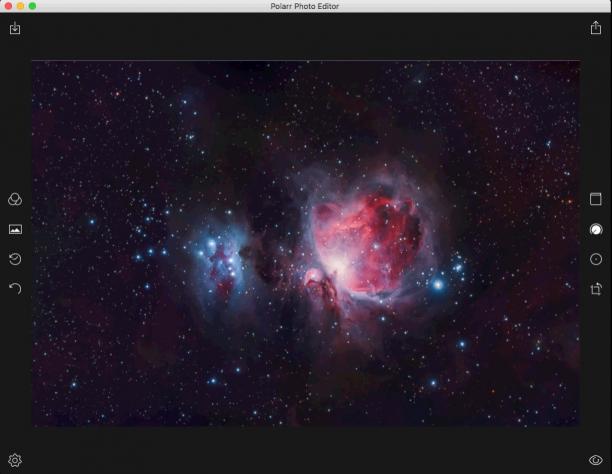Select the crop and rotate tool
Screen dimensions: 612x474
(x=596, y=289)
